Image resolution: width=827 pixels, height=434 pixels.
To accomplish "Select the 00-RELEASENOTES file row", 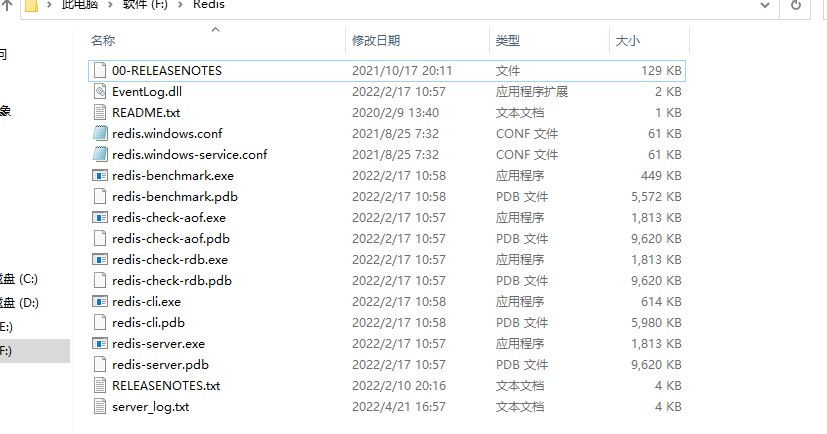I will point(387,71).
